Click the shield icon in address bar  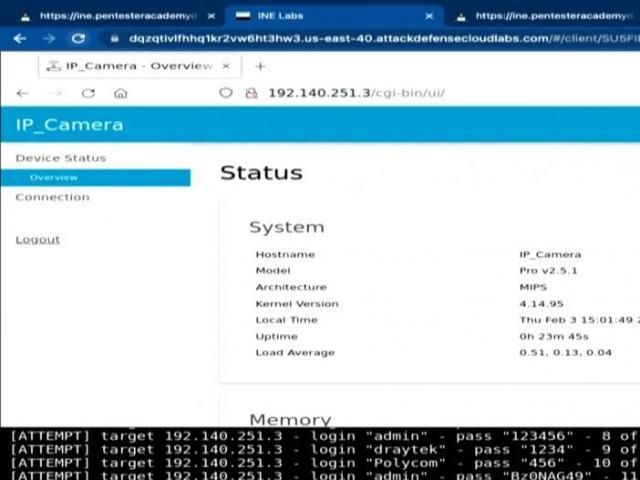click(226, 93)
